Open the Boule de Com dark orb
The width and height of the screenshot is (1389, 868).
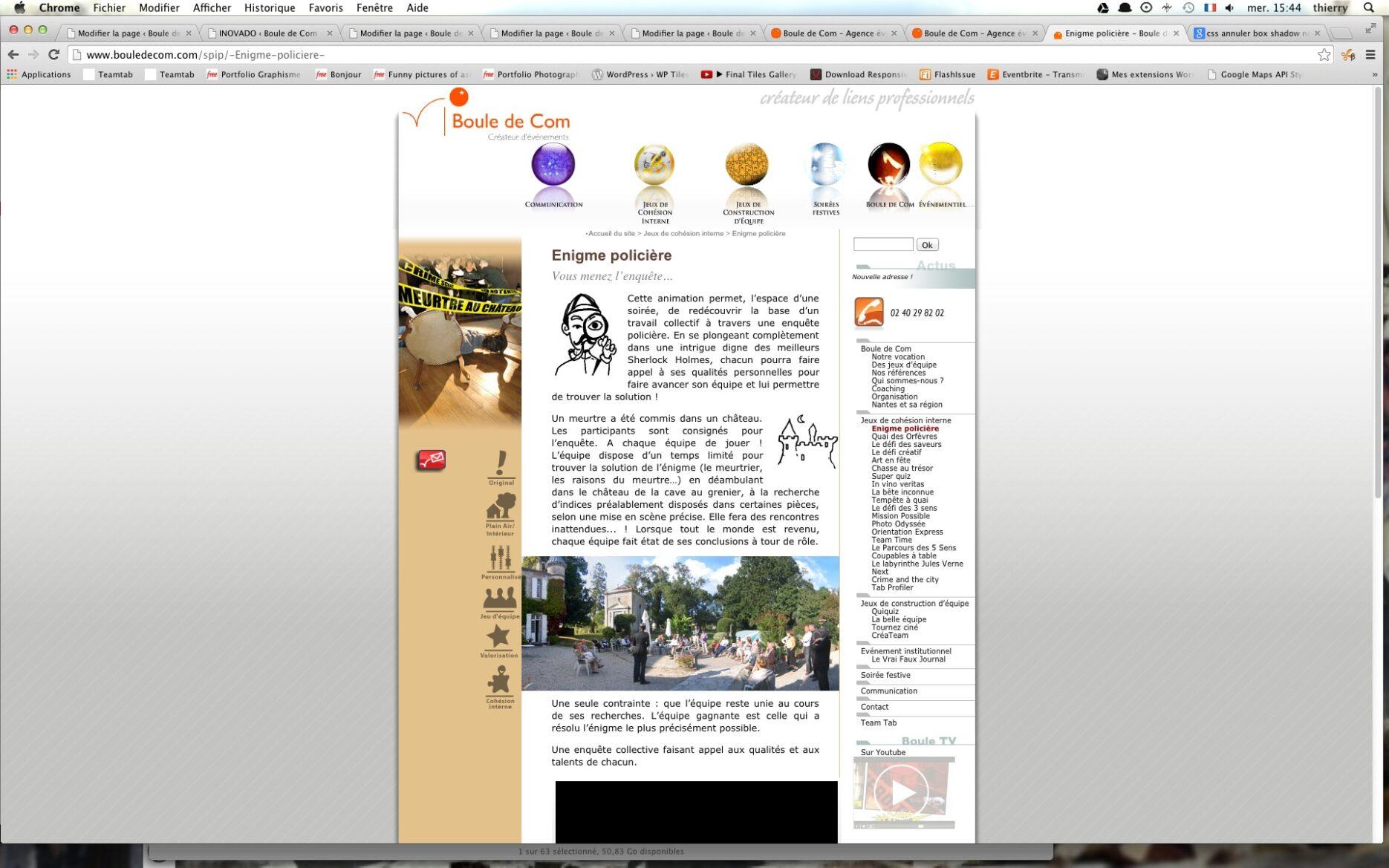pos(888,164)
